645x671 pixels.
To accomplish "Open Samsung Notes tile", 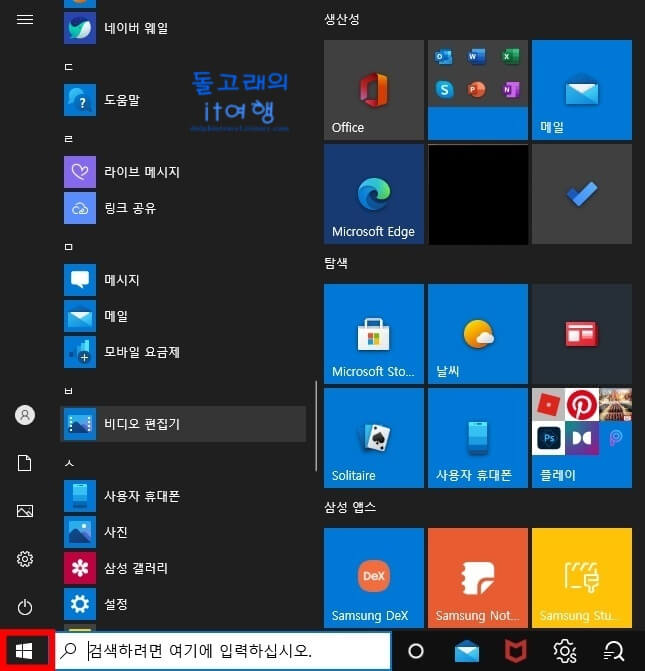I will pyautogui.click(x=478, y=578).
